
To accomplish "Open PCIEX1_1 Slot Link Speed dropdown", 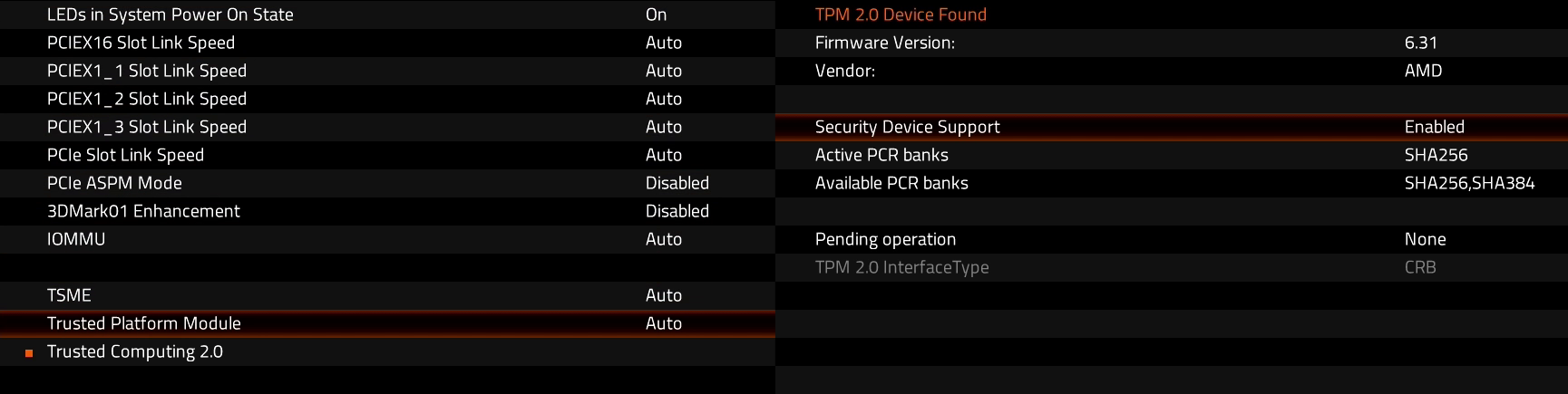I will 663,71.
